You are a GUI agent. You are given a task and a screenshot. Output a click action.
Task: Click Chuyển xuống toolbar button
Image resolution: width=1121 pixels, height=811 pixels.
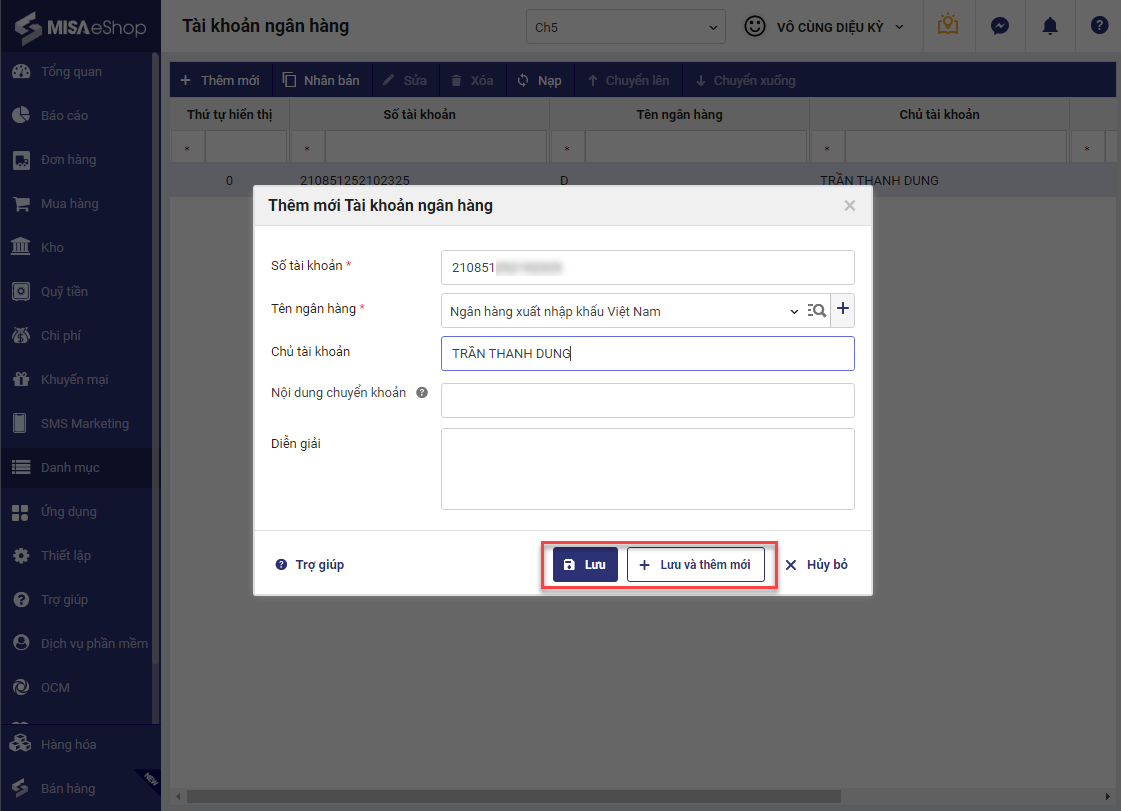(746, 80)
